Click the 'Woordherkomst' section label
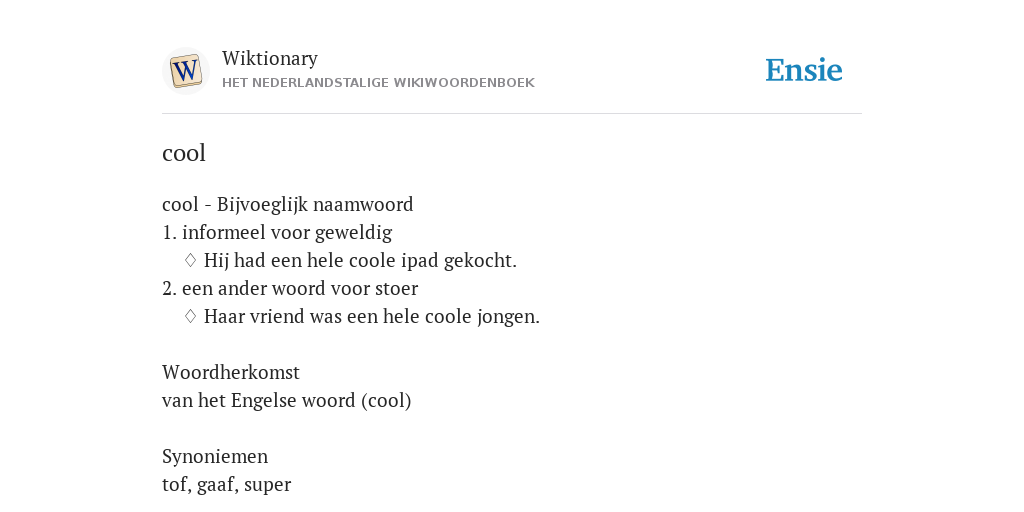Screen dimensions: 1024x512 pos(231,372)
